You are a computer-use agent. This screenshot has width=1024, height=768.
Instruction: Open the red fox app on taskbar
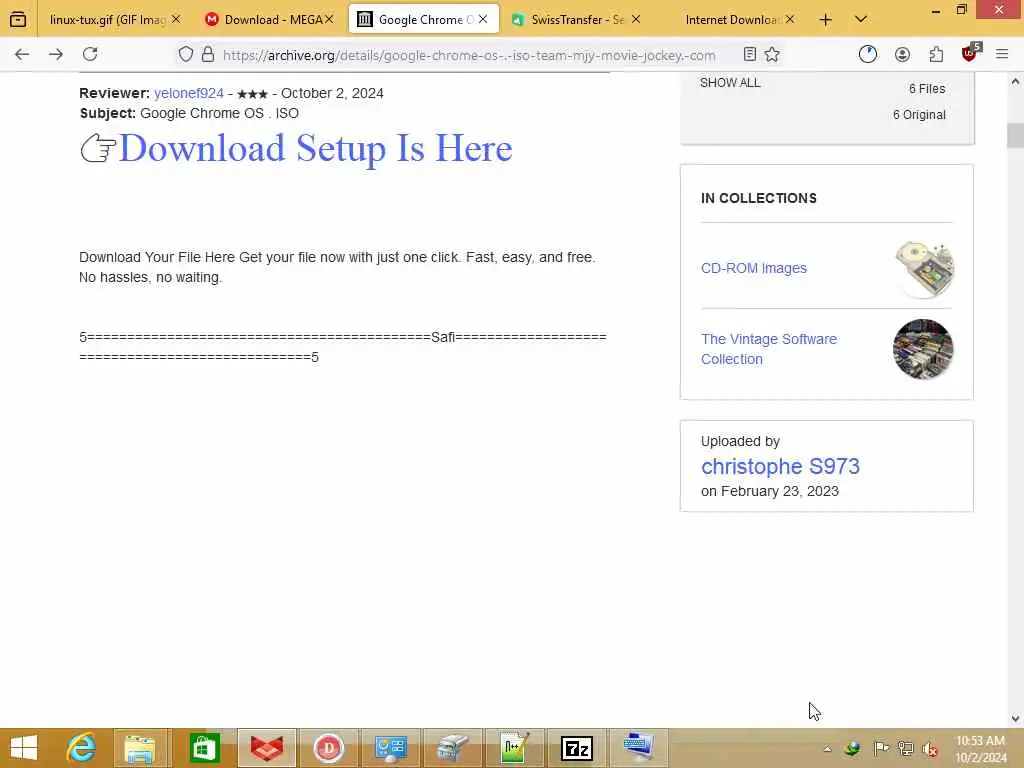point(266,748)
